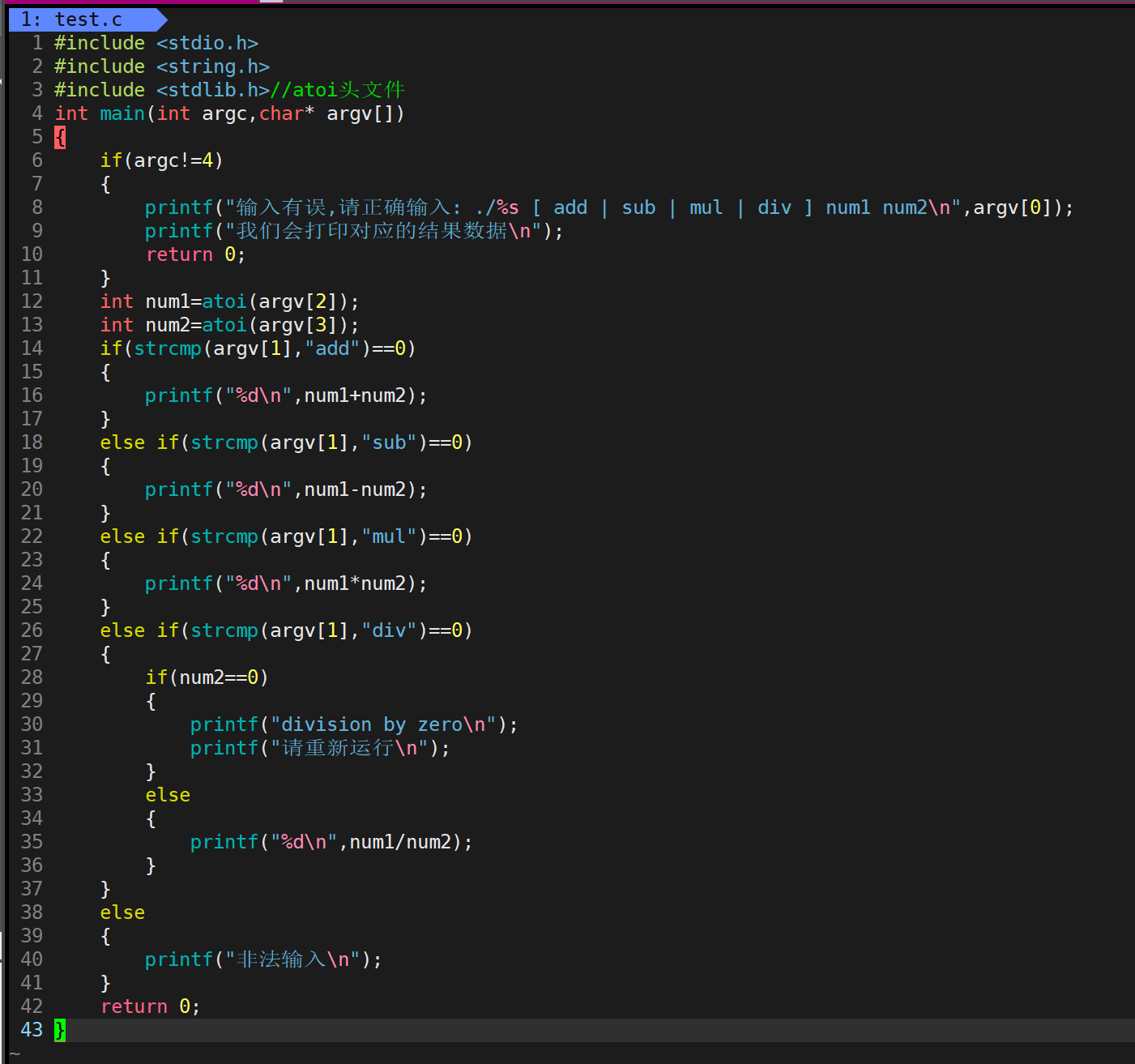Click the printf on line 31
1135x1064 pixels.
coord(224,748)
